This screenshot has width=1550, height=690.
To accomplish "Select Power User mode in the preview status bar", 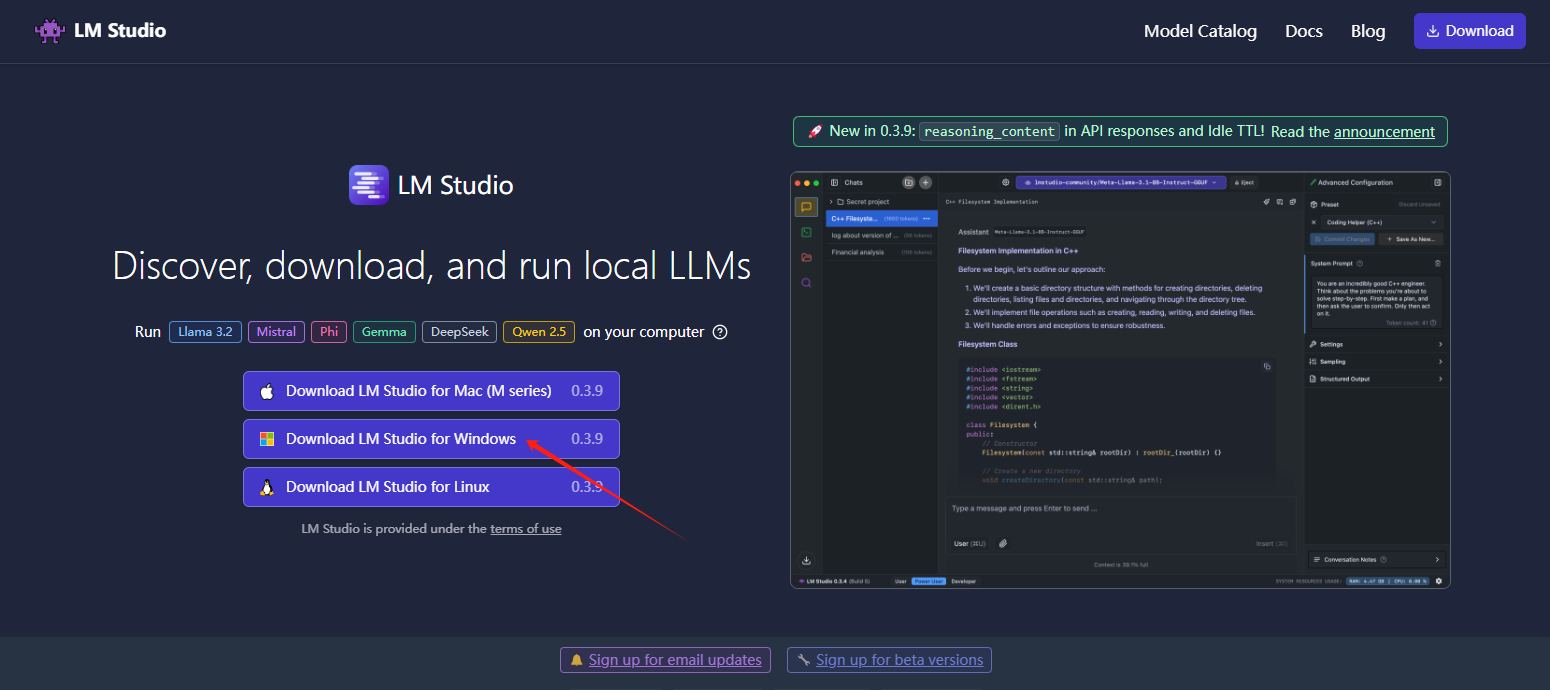I will pyautogui.click(x=929, y=581).
